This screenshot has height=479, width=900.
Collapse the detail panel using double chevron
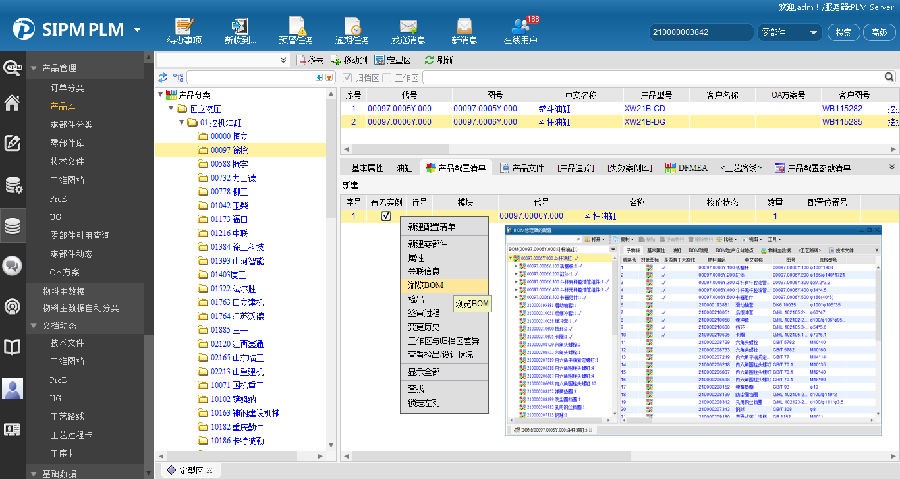pos(891,167)
